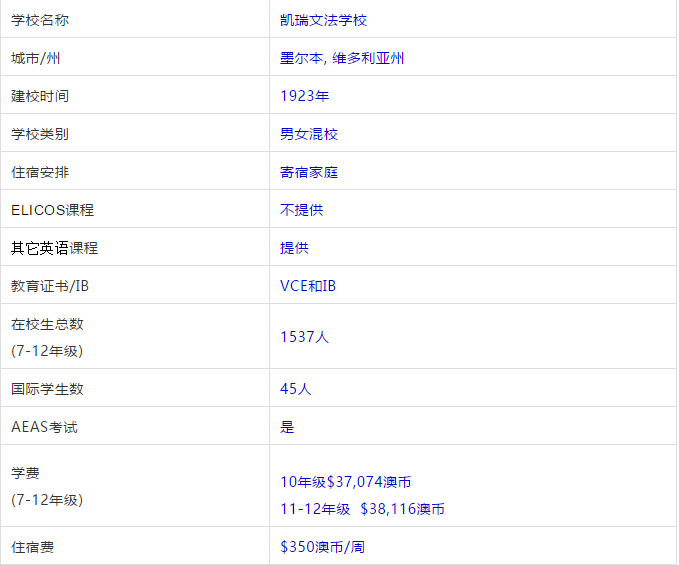Screen dimensions: 679x565
Task: Select the 10年级$37,074澳币 tuition line
Action: pos(346,481)
